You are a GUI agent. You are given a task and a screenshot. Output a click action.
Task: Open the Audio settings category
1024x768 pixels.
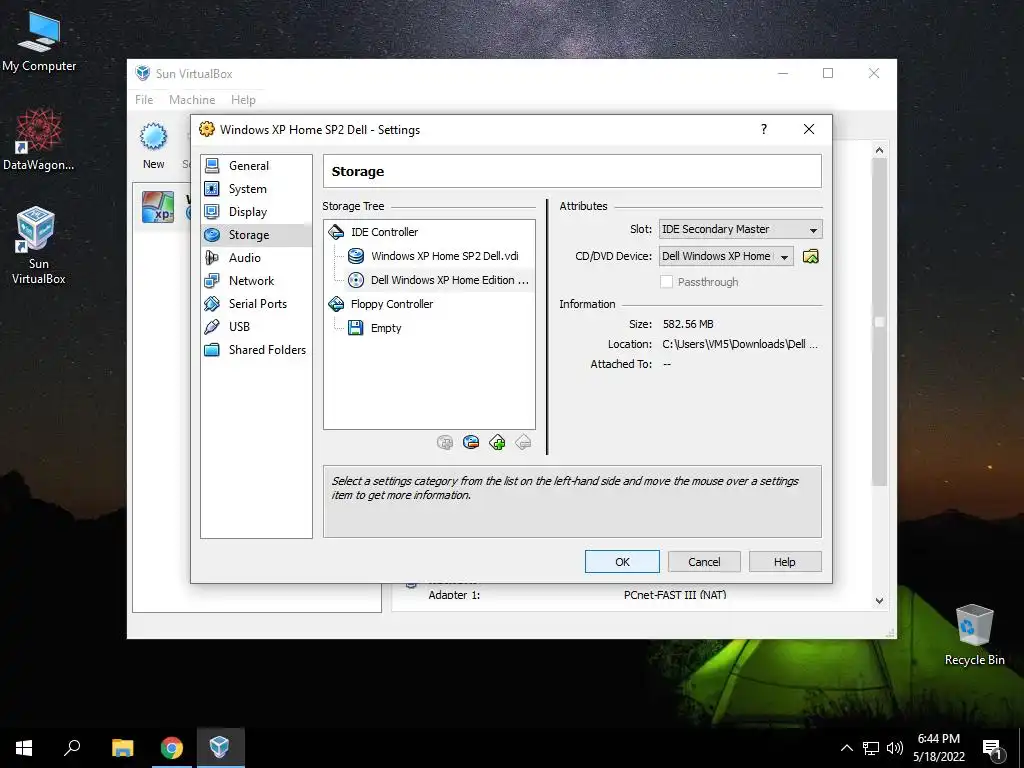click(256, 258)
